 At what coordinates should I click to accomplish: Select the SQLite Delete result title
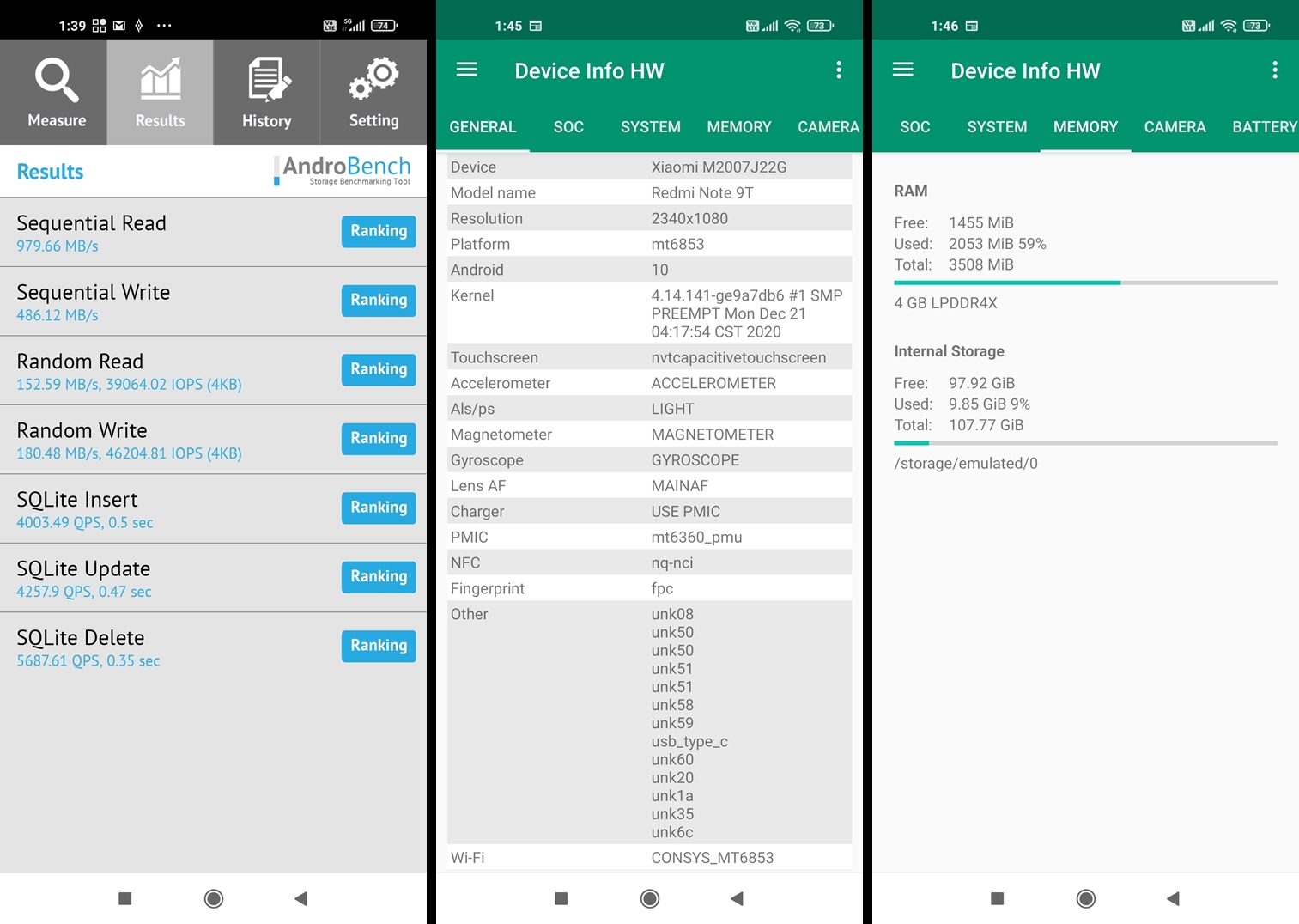(x=81, y=638)
